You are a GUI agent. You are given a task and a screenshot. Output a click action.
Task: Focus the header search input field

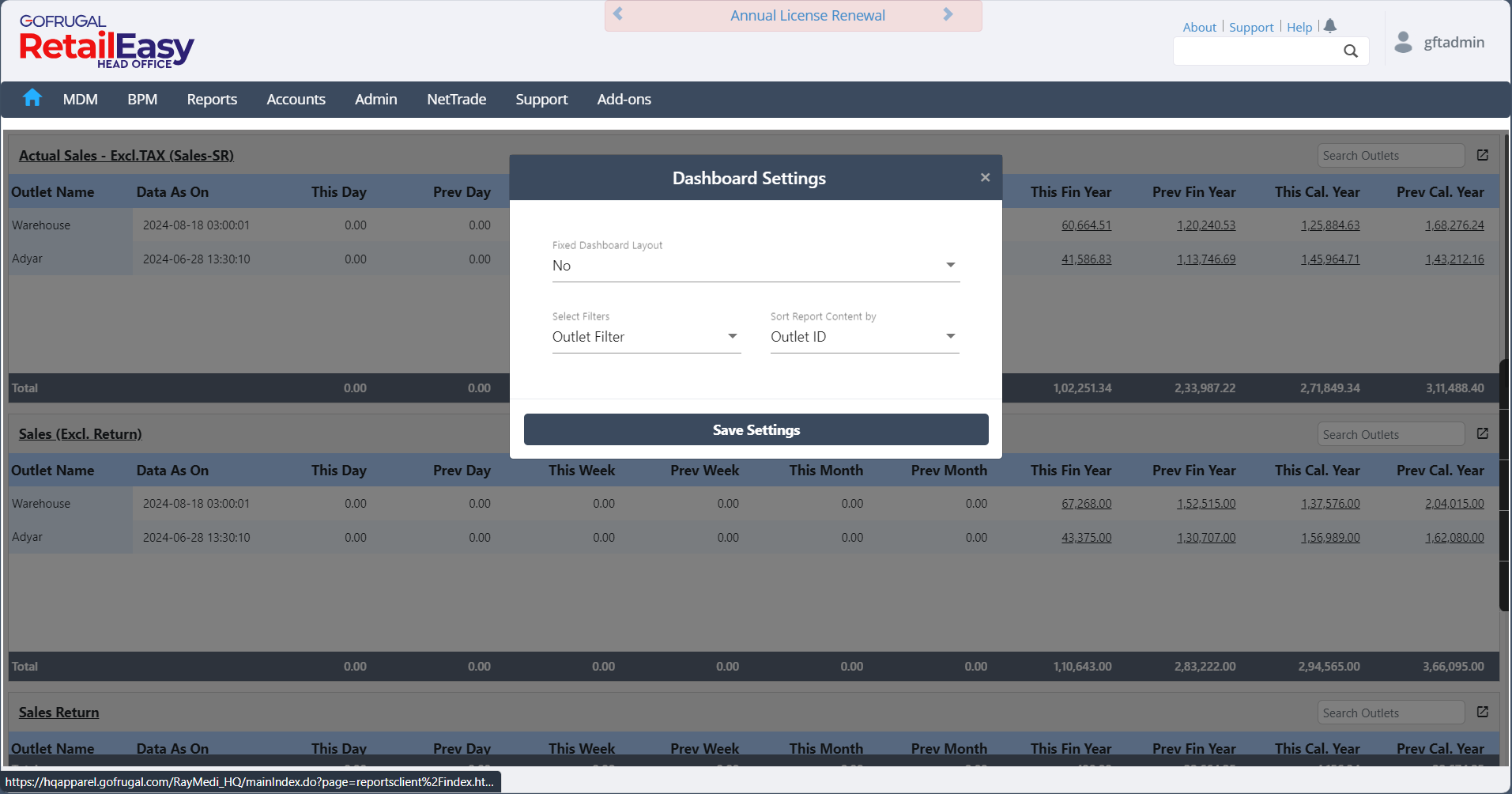[1258, 51]
